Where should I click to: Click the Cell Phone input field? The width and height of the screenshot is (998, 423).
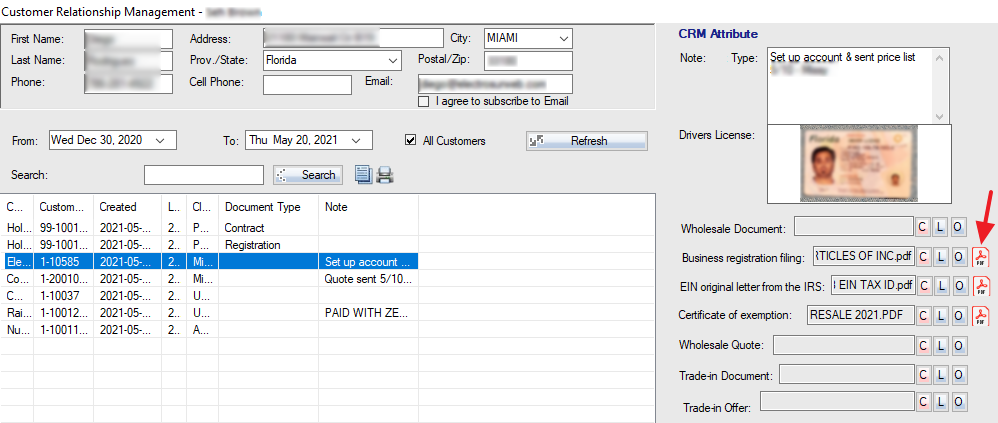coord(307,85)
